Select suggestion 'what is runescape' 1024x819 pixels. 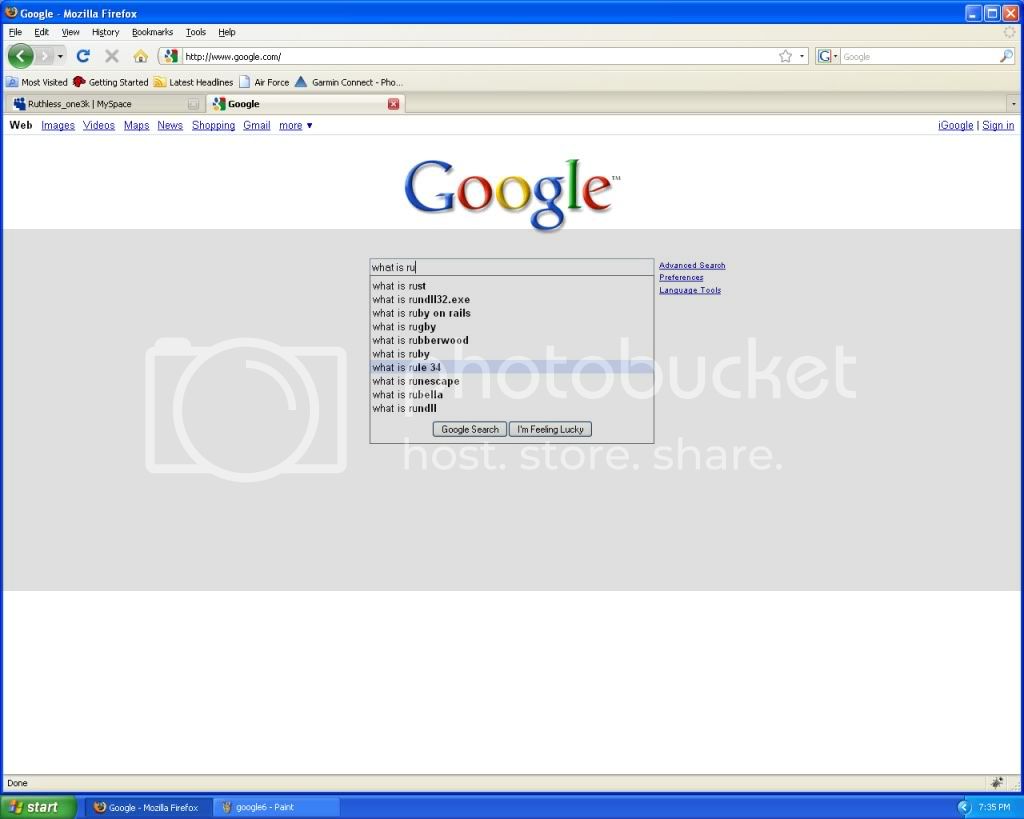(511, 381)
